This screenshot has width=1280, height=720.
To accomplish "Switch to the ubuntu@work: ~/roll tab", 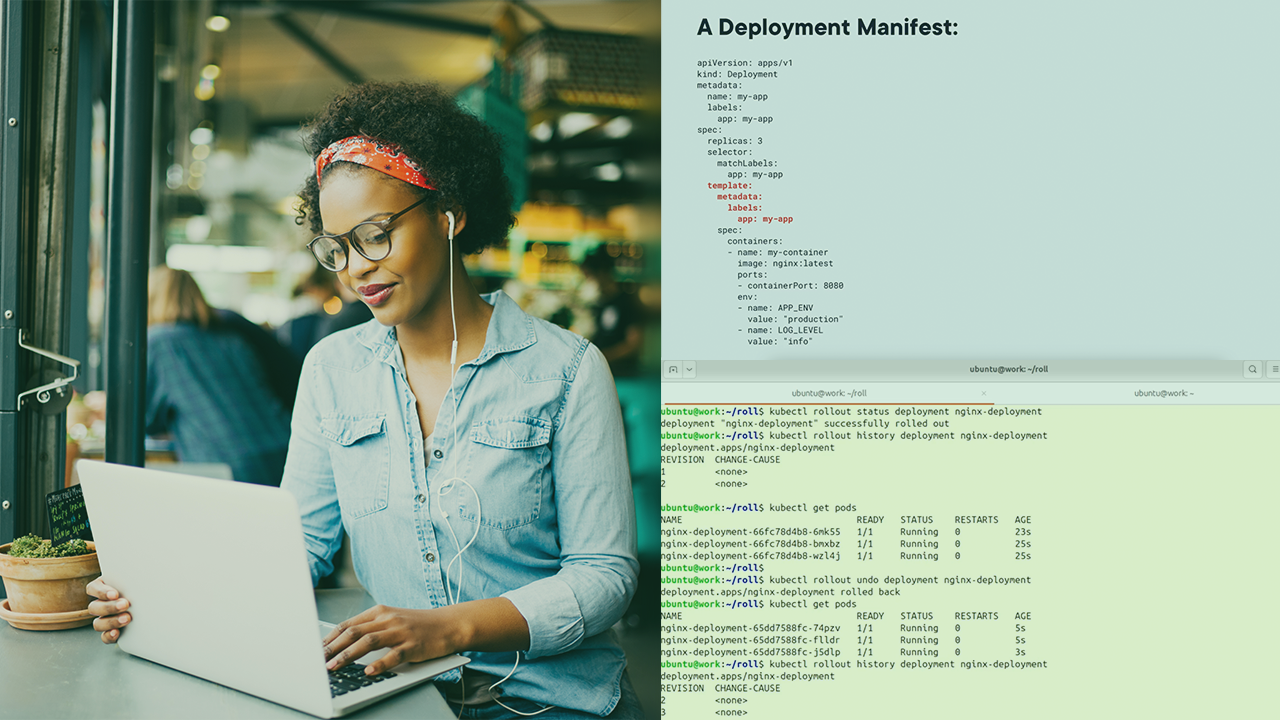I will click(828, 393).
